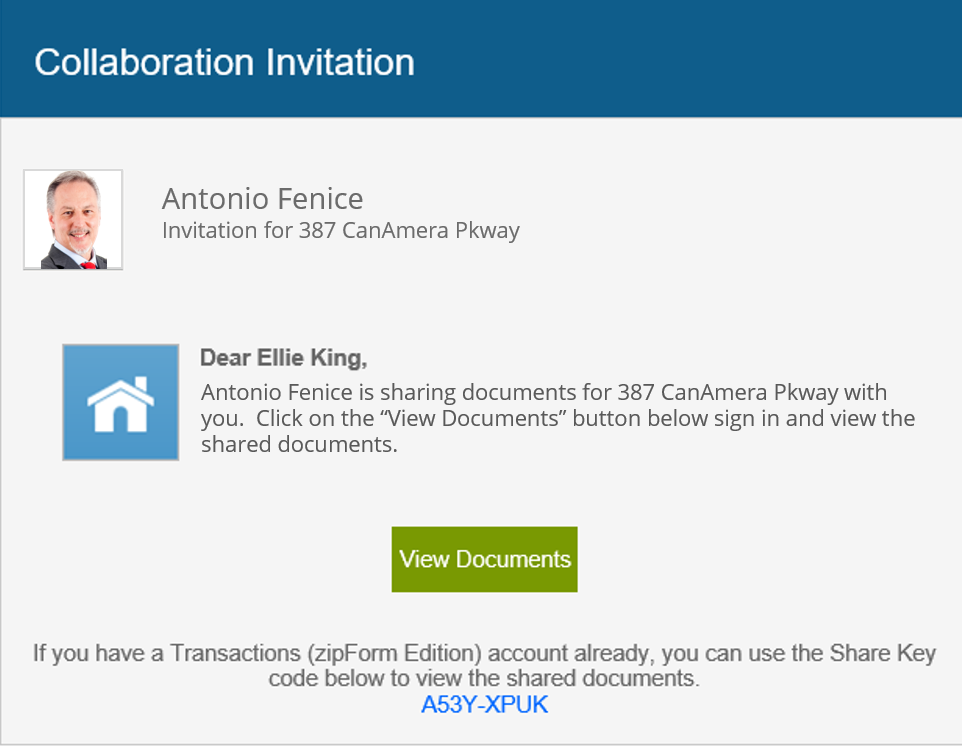Image resolution: width=962 pixels, height=747 pixels.
Task: Open the Share Key link A53Y-XPUK
Action: [483, 704]
